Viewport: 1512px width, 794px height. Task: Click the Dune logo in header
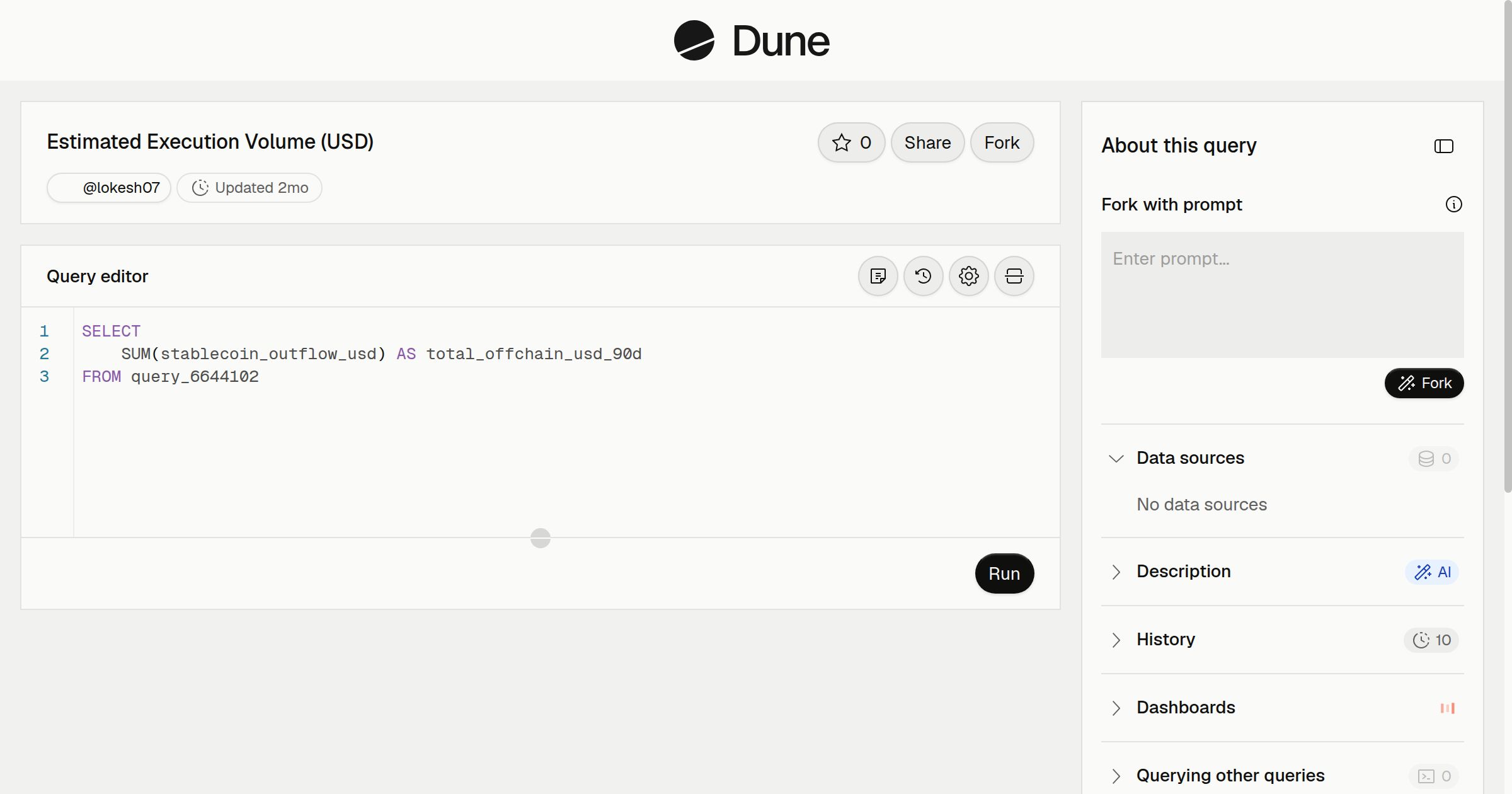[x=752, y=40]
